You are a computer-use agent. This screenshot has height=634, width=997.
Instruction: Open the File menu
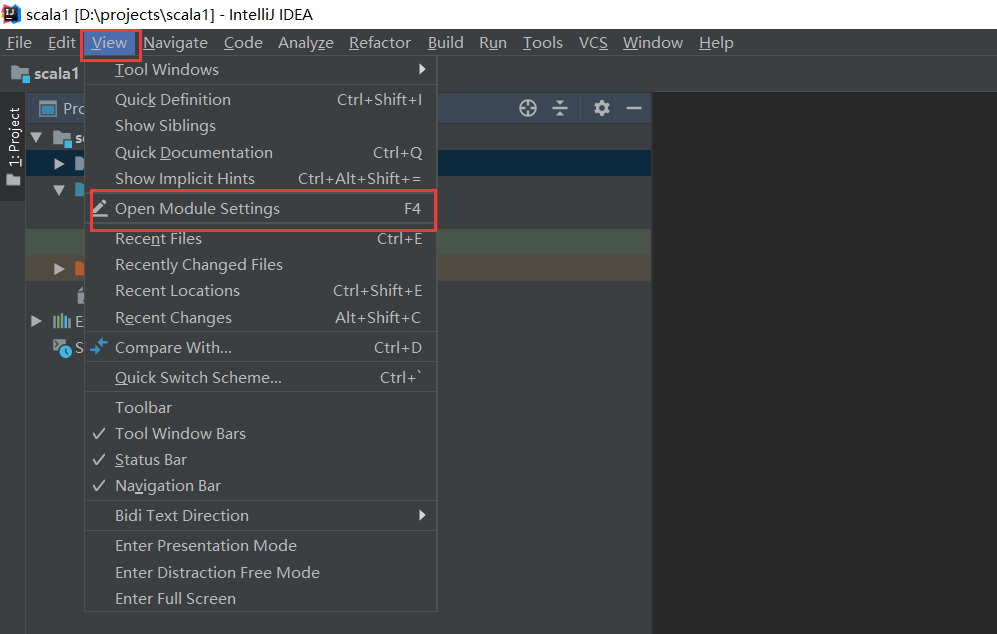(19, 43)
